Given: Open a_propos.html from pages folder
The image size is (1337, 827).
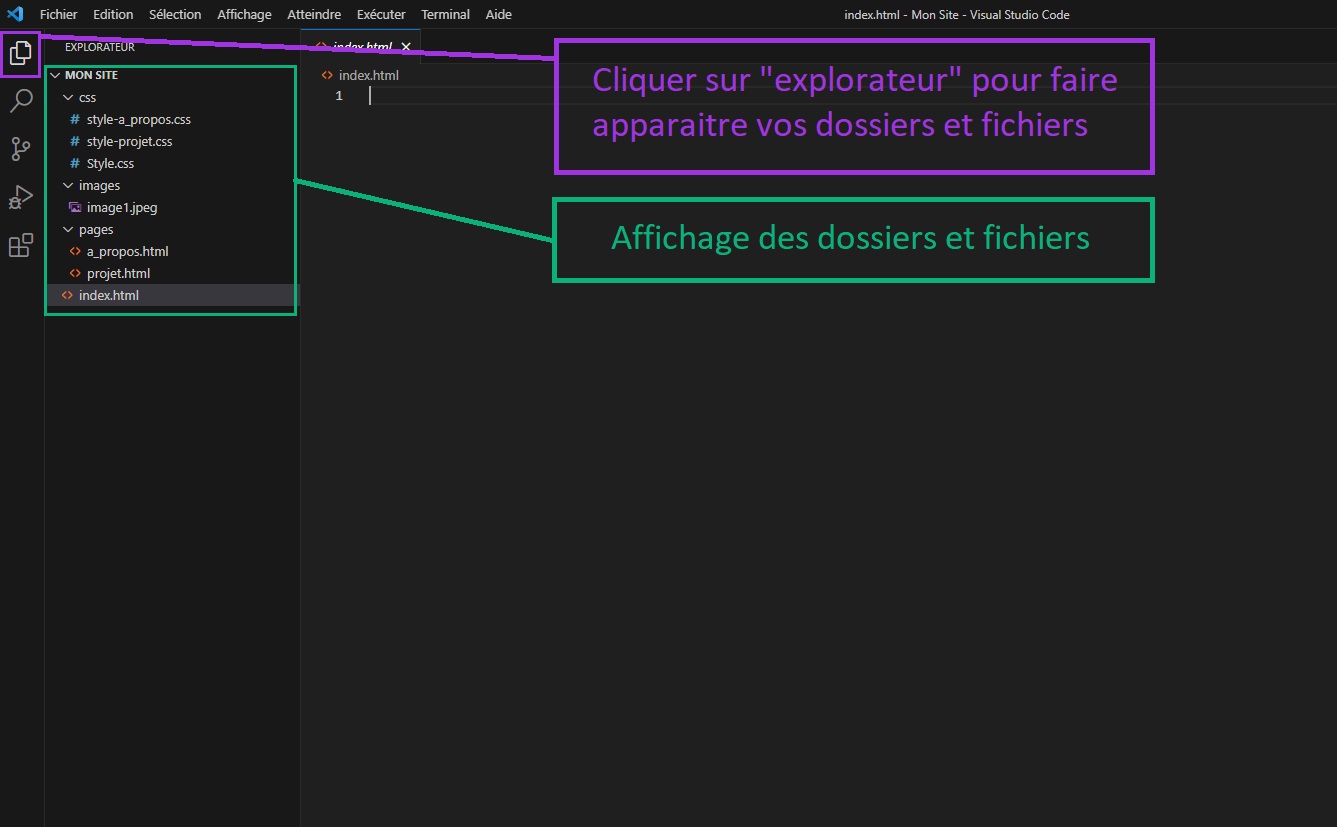Looking at the screenshot, I should [127, 252].
